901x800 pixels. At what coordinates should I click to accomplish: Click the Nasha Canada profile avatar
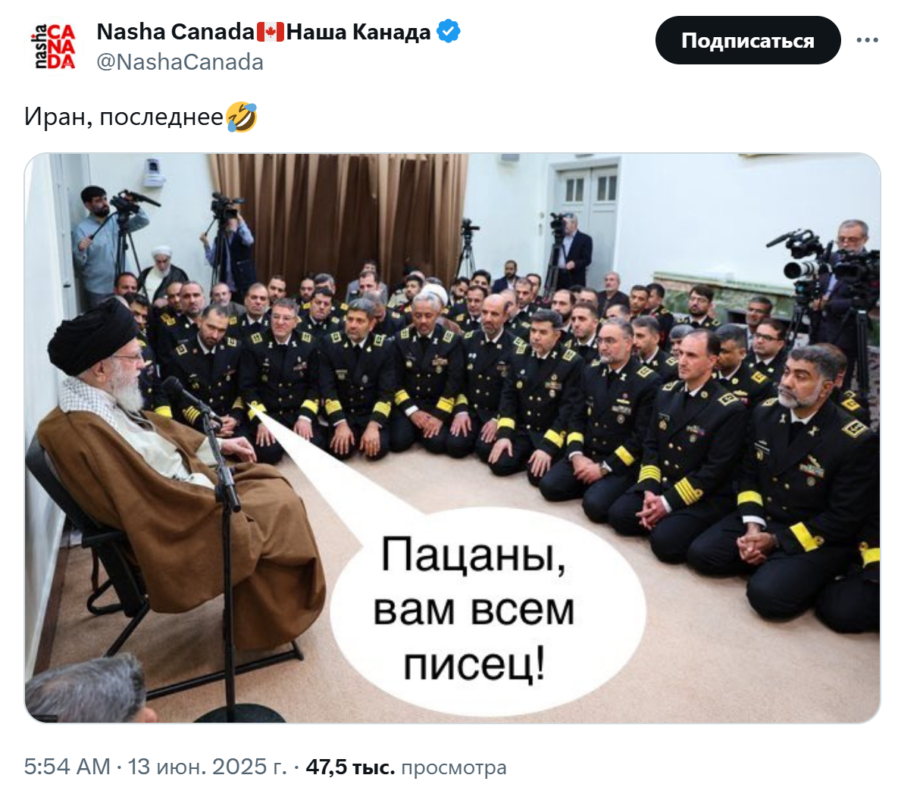tap(53, 46)
